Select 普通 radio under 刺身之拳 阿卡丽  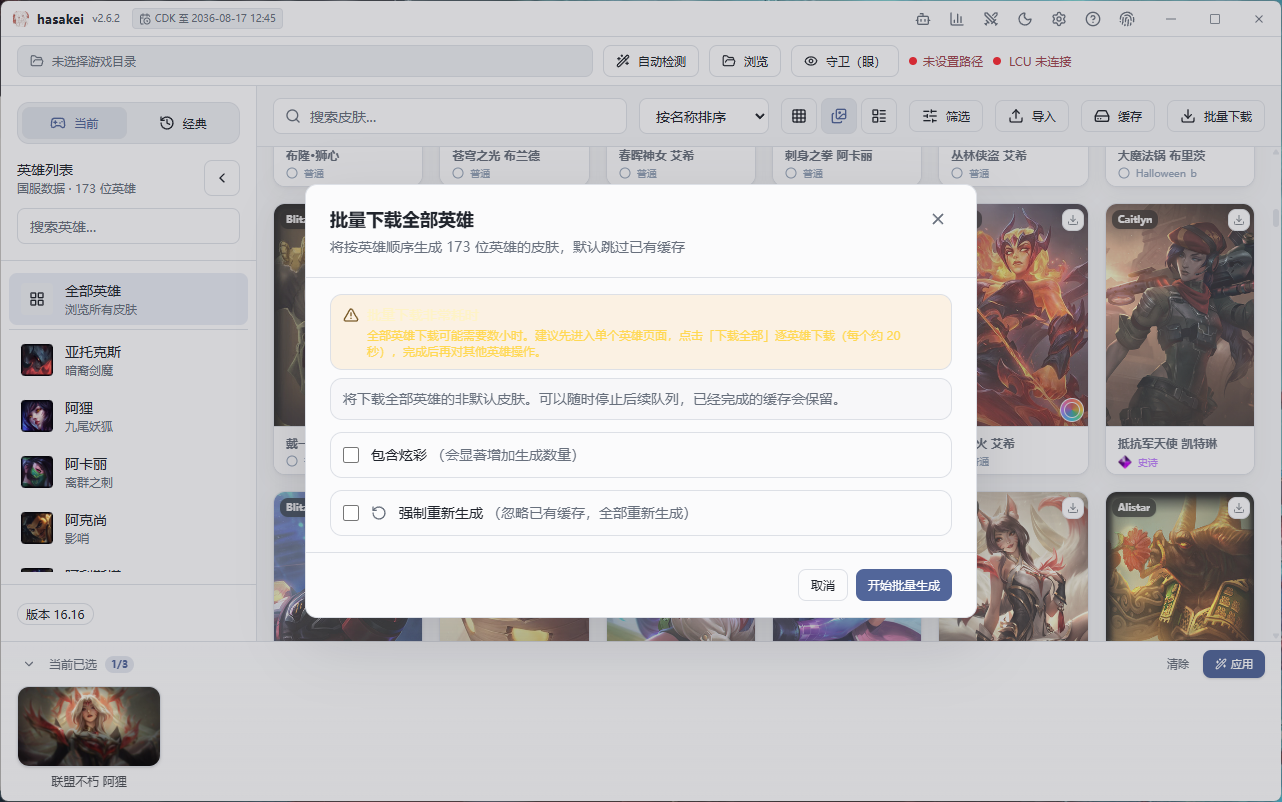pyautogui.click(x=790, y=173)
